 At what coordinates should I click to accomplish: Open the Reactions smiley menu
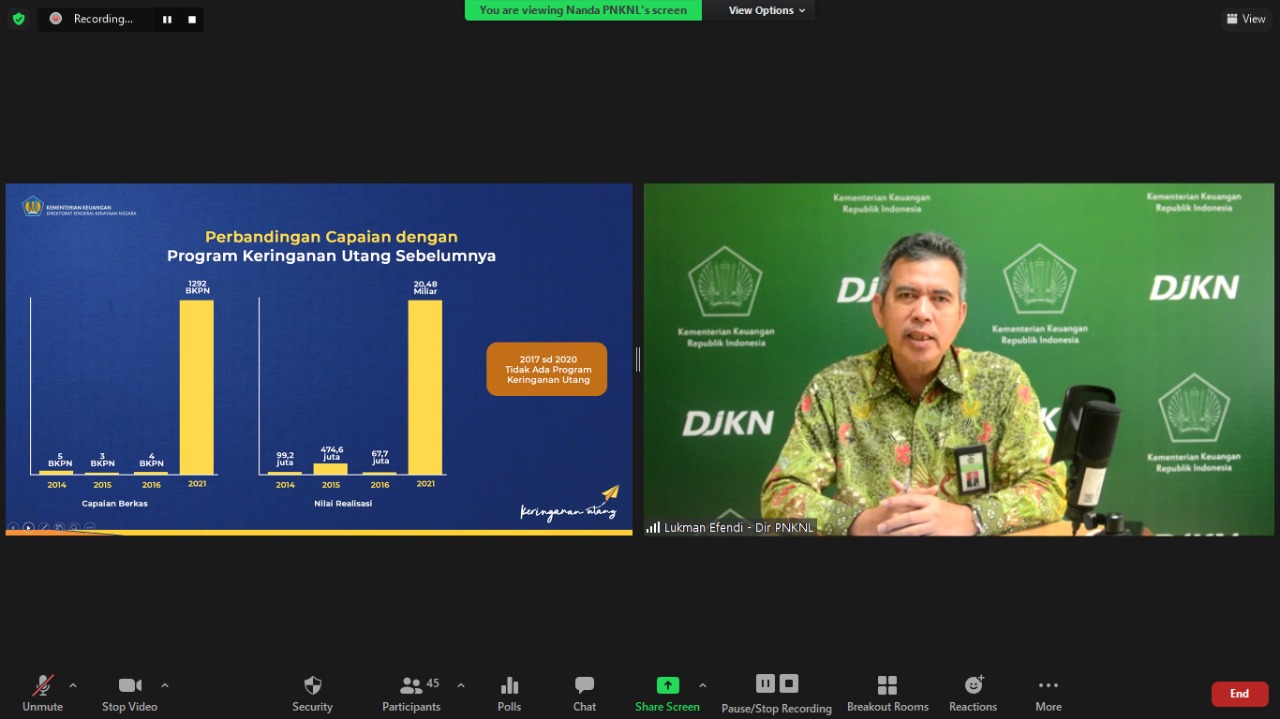[973, 692]
